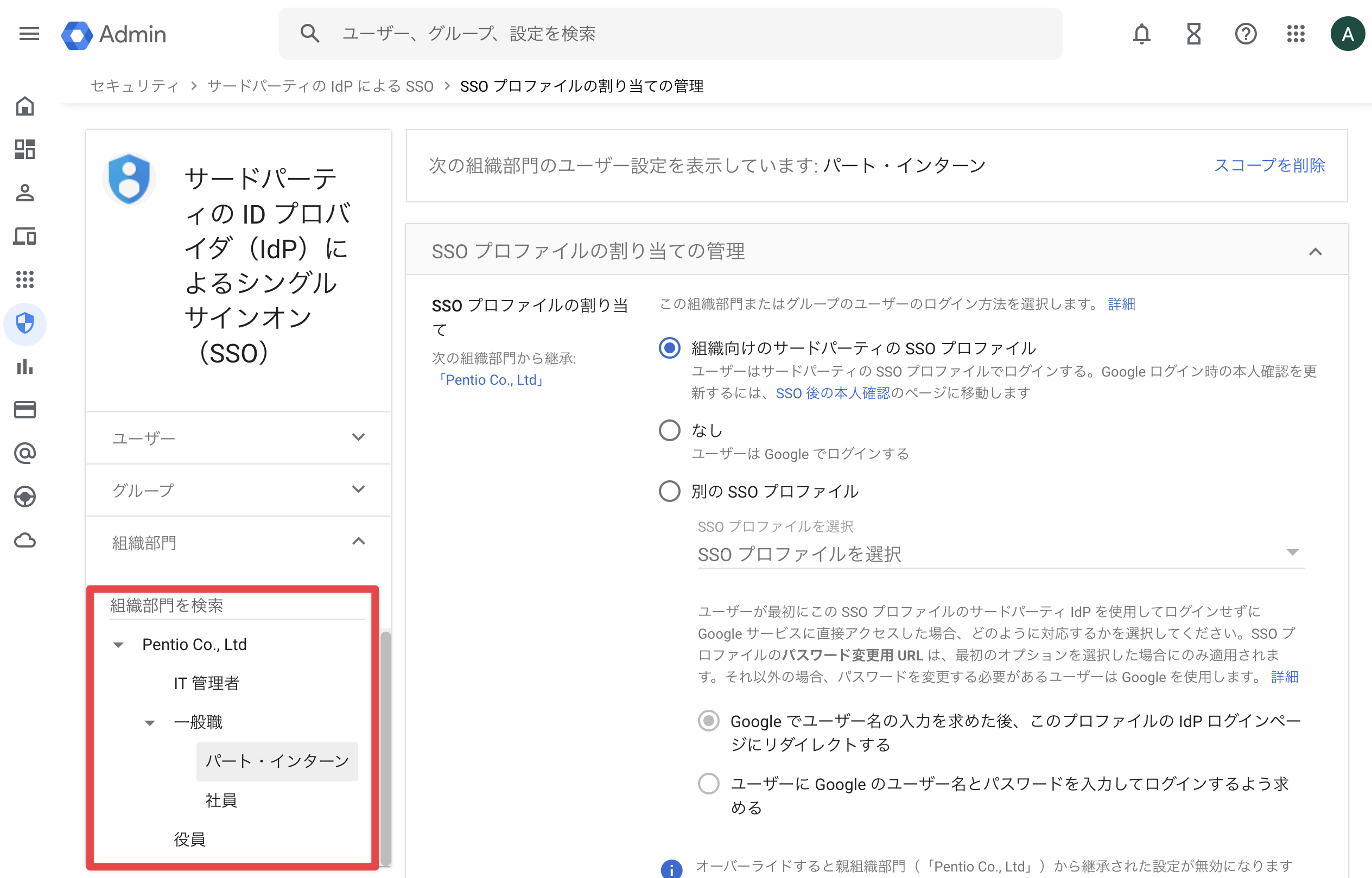
Task: Select the なし radio option
Action: (670, 430)
